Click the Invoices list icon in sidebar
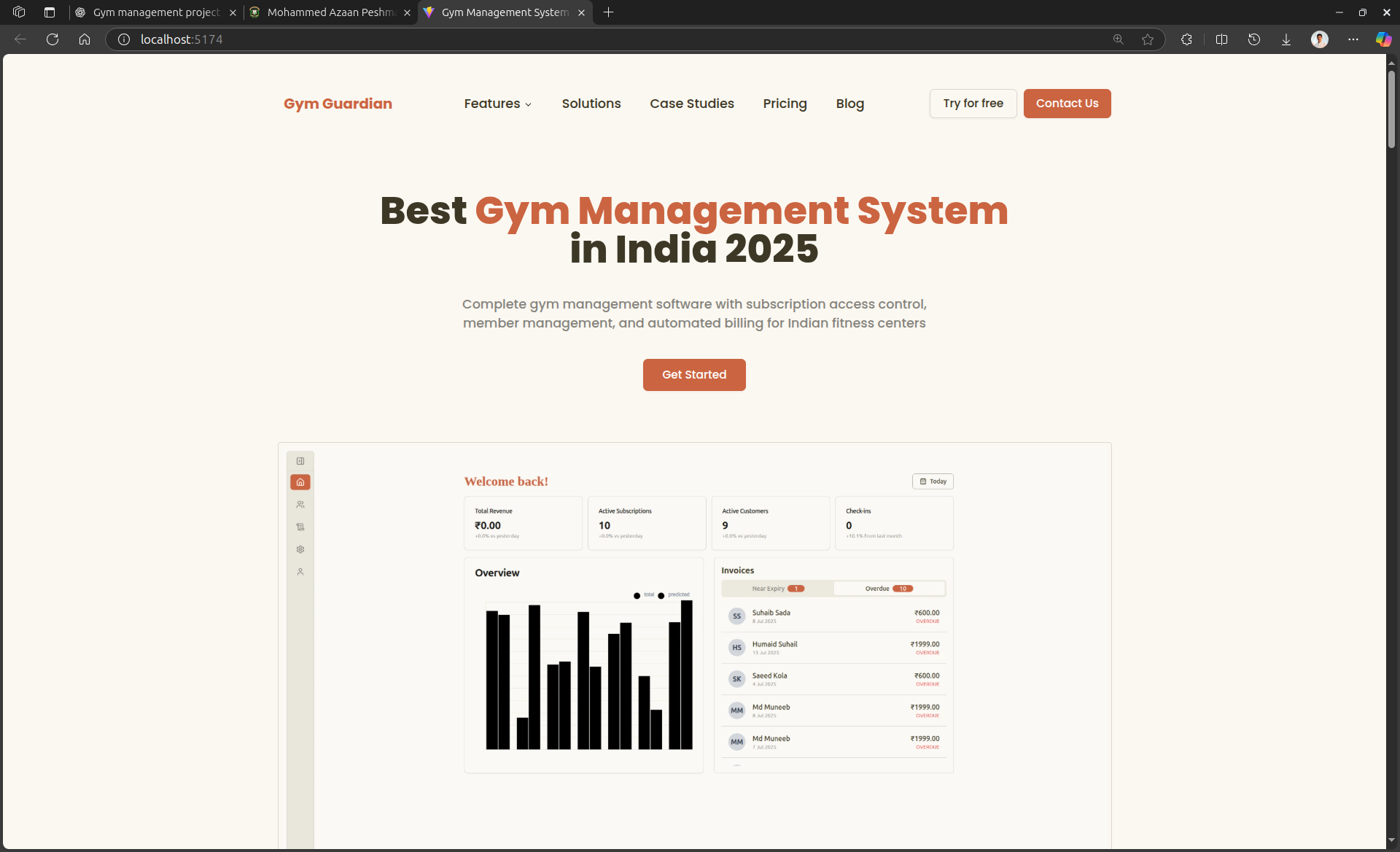Screen dimensions: 1400x852 click(x=300, y=527)
